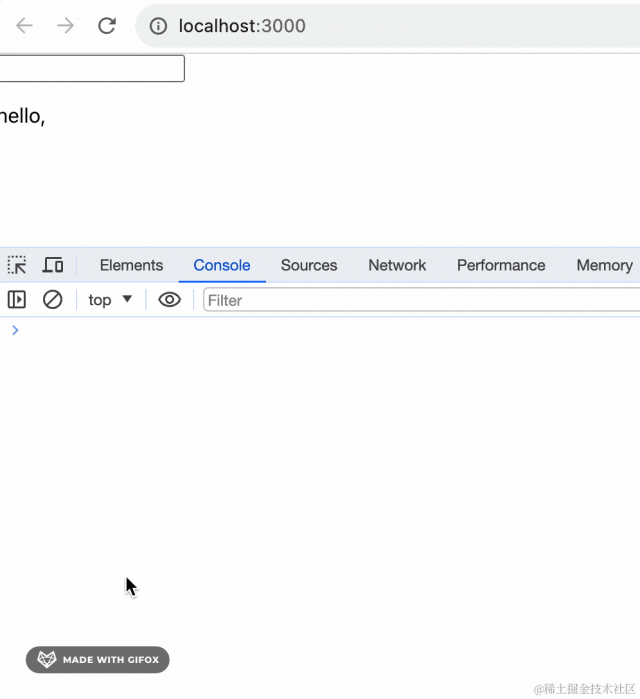The height and width of the screenshot is (699, 640).
Task: Select the Console tab
Action: 222,265
